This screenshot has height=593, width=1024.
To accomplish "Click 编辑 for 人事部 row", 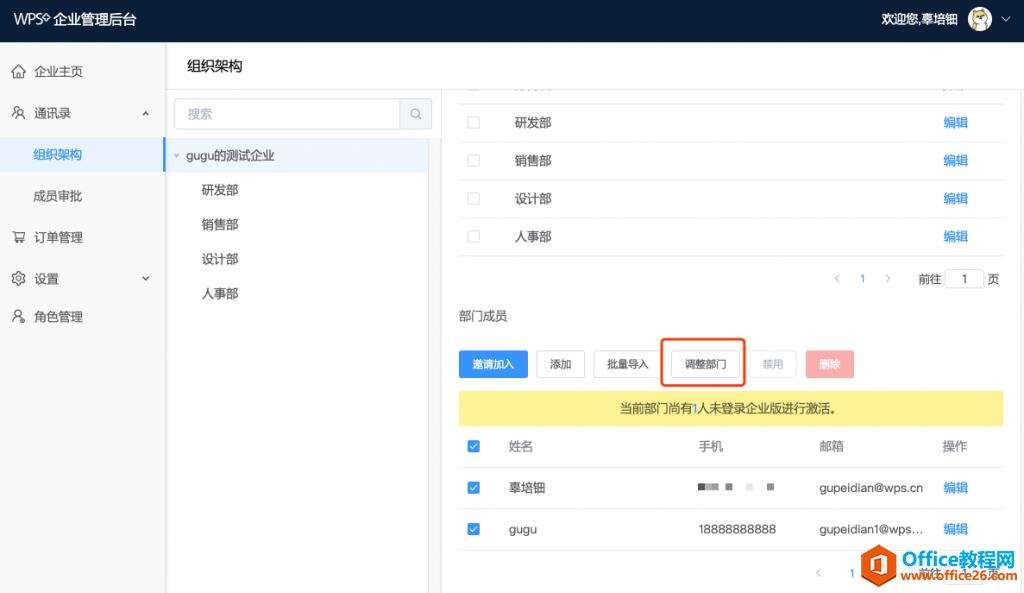I will pos(955,236).
